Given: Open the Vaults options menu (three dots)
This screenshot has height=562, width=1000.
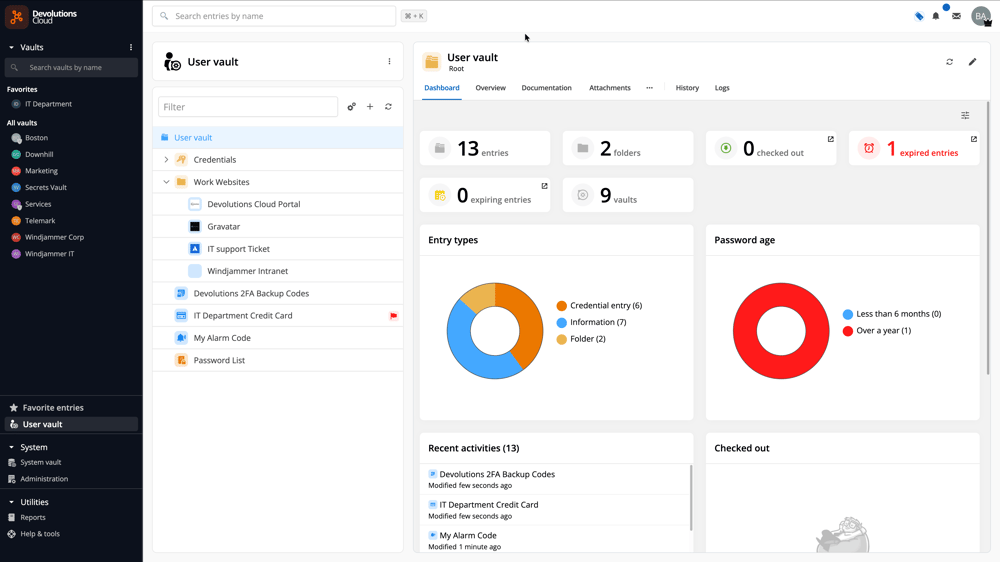Looking at the screenshot, I should tap(131, 47).
